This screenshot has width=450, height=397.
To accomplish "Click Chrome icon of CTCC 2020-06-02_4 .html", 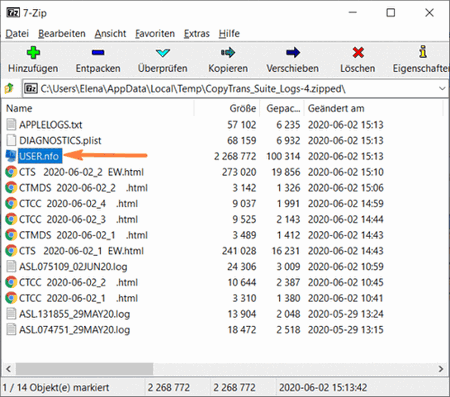I will (11, 203).
